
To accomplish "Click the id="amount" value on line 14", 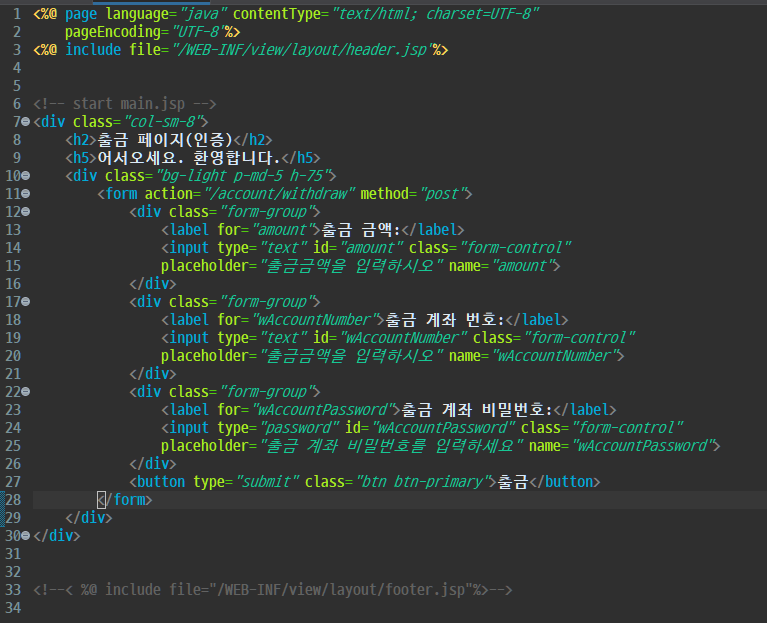I will [370, 248].
